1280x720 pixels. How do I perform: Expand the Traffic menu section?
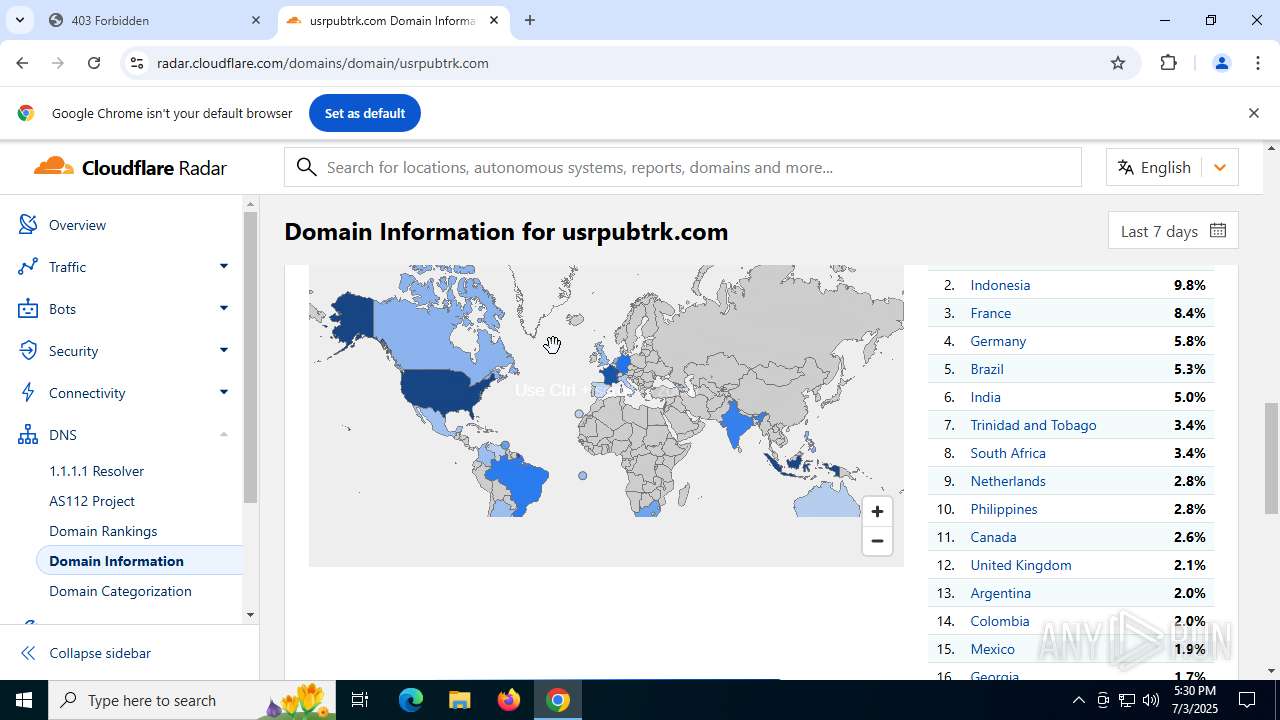(x=224, y=266)
